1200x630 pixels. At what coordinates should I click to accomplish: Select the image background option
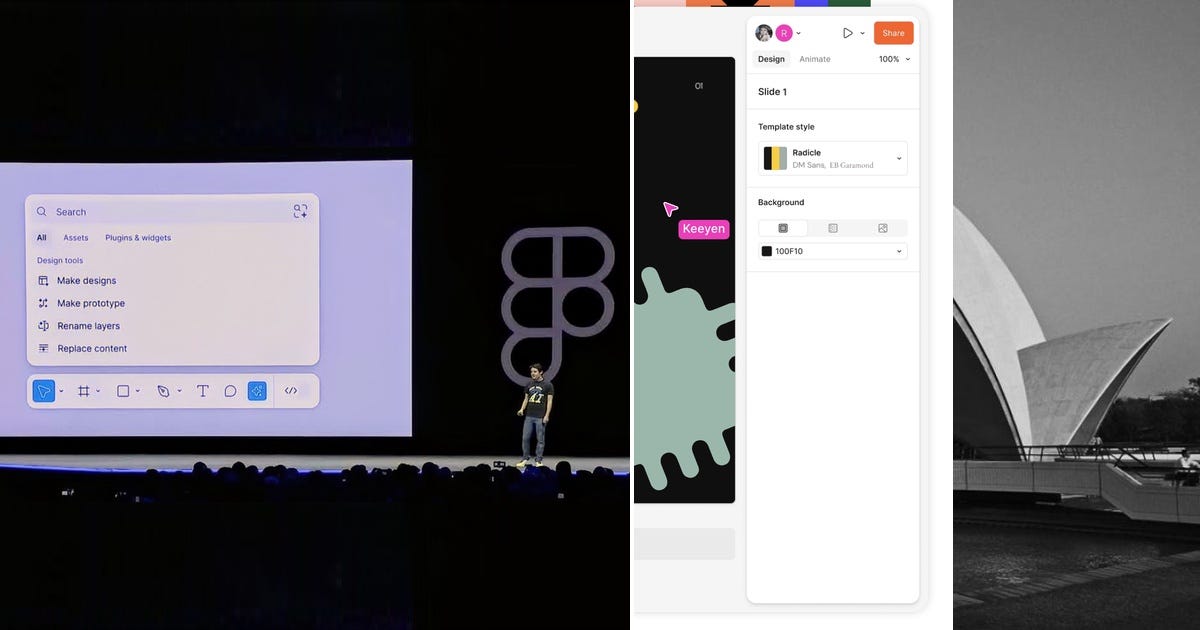click(884, 228)
